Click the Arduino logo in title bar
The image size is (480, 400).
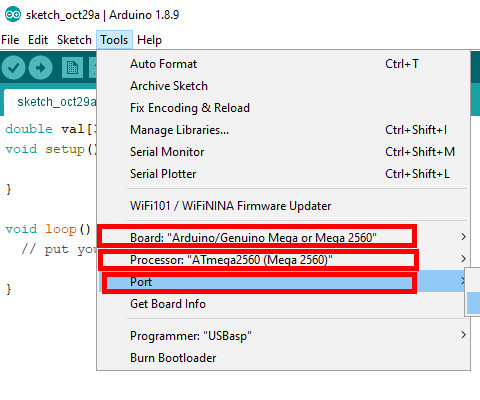(x=13, y=15)
